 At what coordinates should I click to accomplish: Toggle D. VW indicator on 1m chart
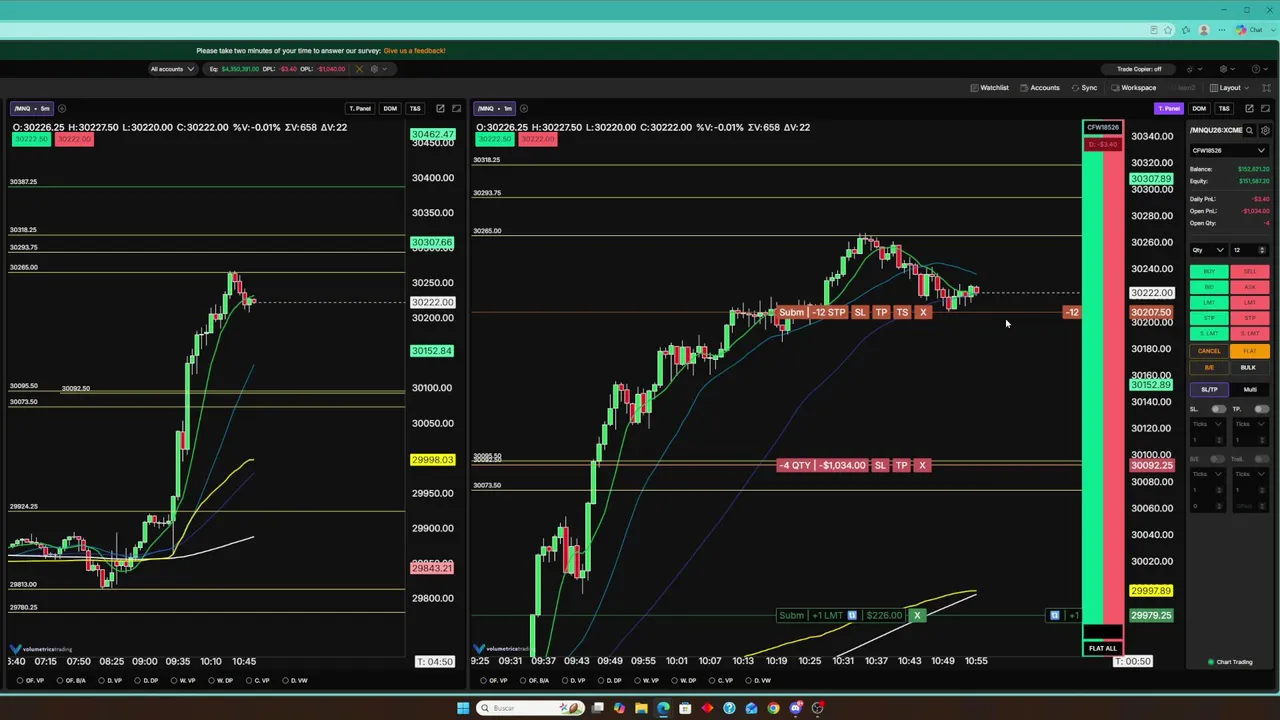(x=759, y=681)
